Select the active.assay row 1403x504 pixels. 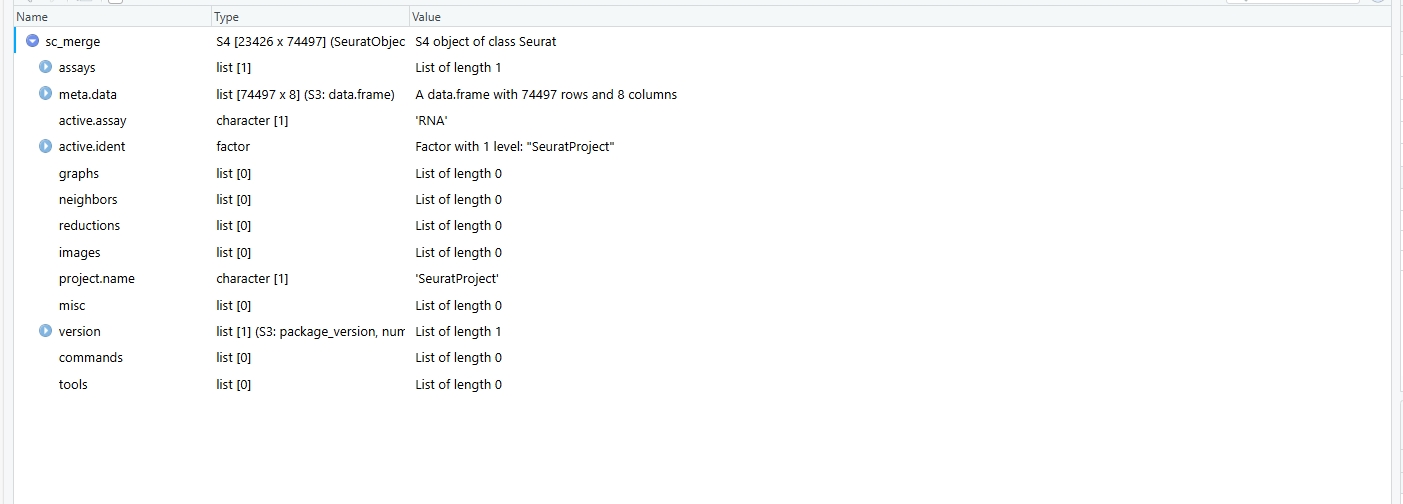[x=702, y=121]
